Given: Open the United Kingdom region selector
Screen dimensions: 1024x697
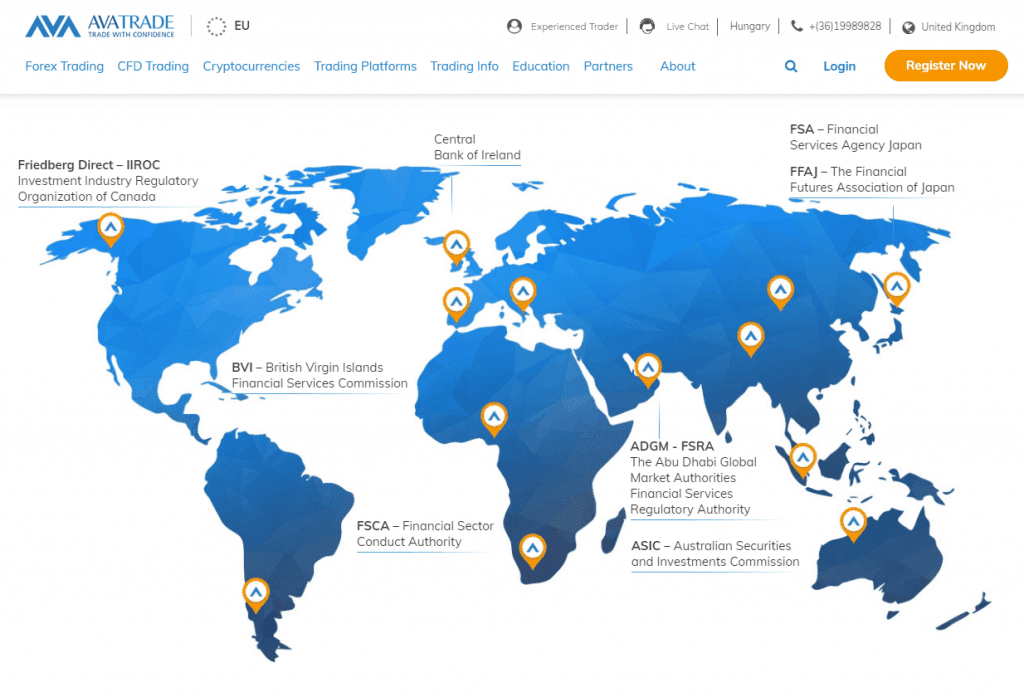Looking at the screenshot, I should click(948, 27).
